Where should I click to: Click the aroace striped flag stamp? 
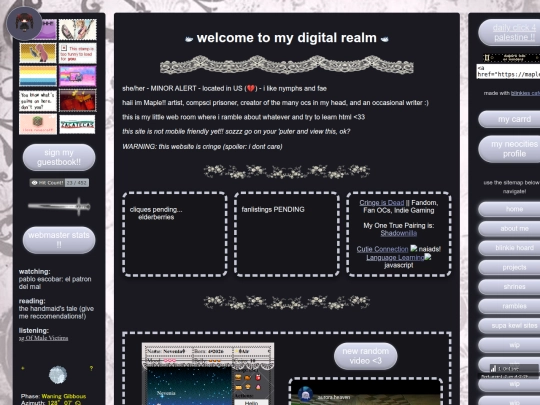point(38,76)
